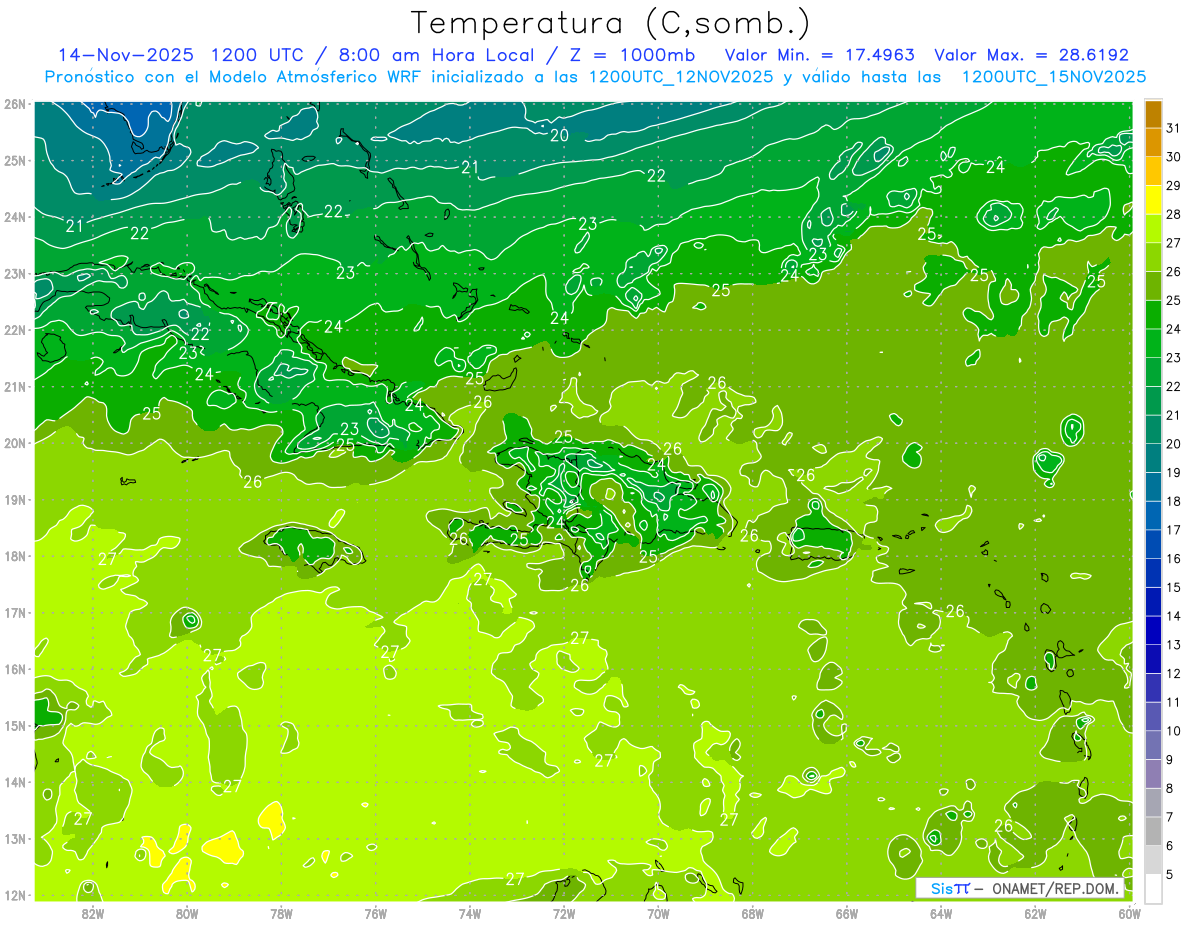1200x927 pixels.
Task: Click the 14N latitude axis label
Action: 15,782
